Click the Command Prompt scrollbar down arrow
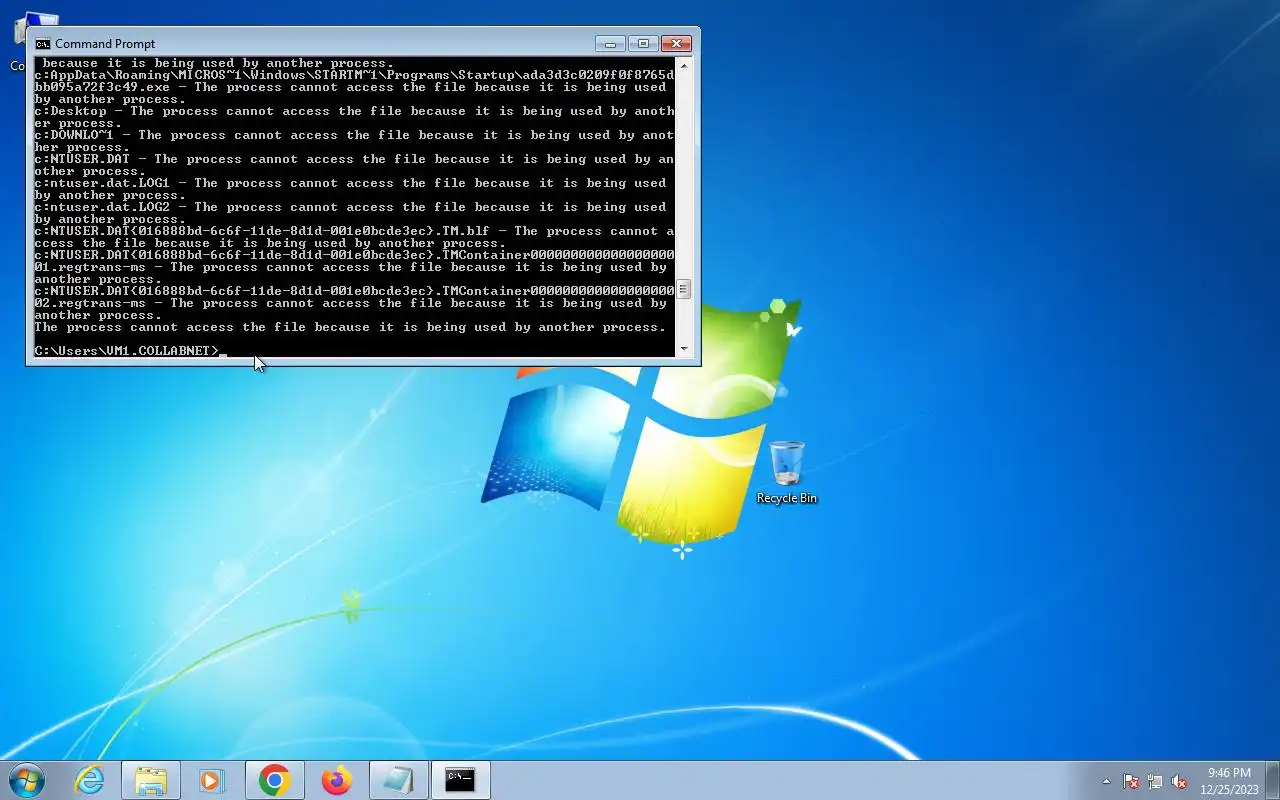Viewport: 1280px width, 800px height. (x=684, y=349)
